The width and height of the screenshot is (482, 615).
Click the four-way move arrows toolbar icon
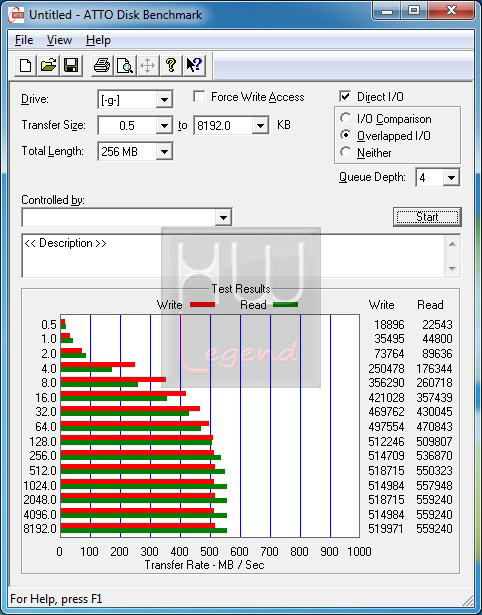(147, 65)
